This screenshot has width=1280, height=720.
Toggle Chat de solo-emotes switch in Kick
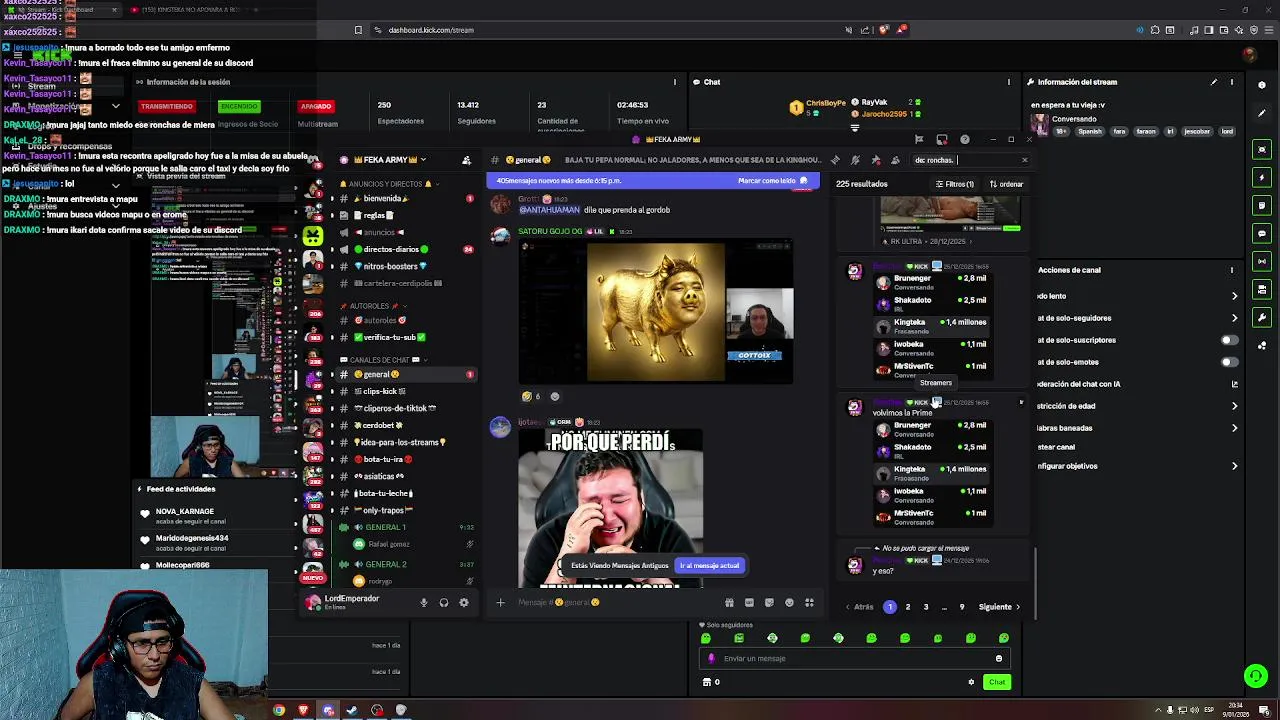click(1229, 362)
